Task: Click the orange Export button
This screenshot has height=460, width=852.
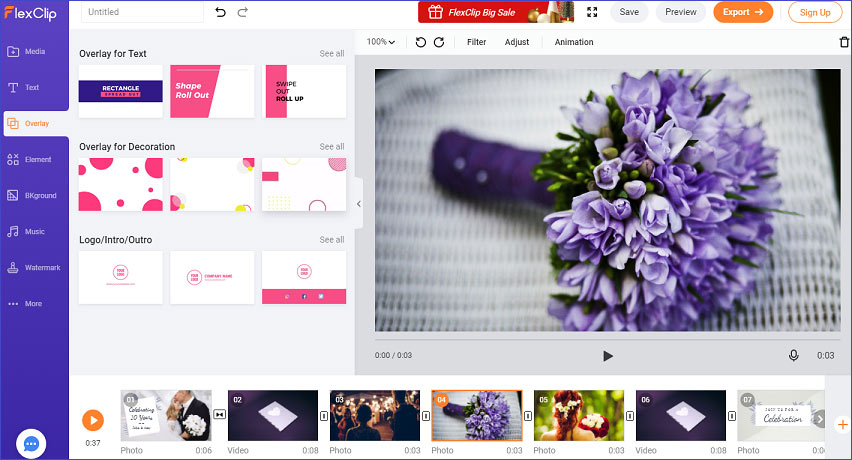Action: [743, 12]
